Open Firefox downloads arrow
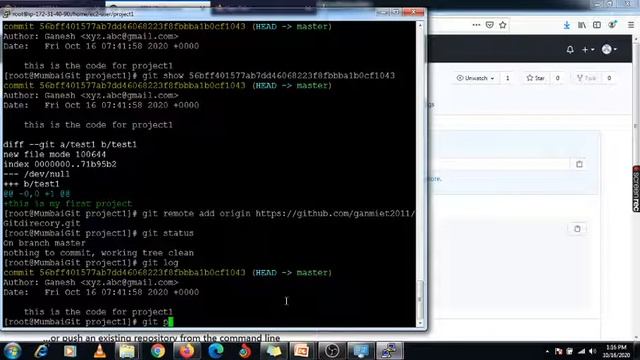Viewport: 640px width, 360px height. point(567,25)
